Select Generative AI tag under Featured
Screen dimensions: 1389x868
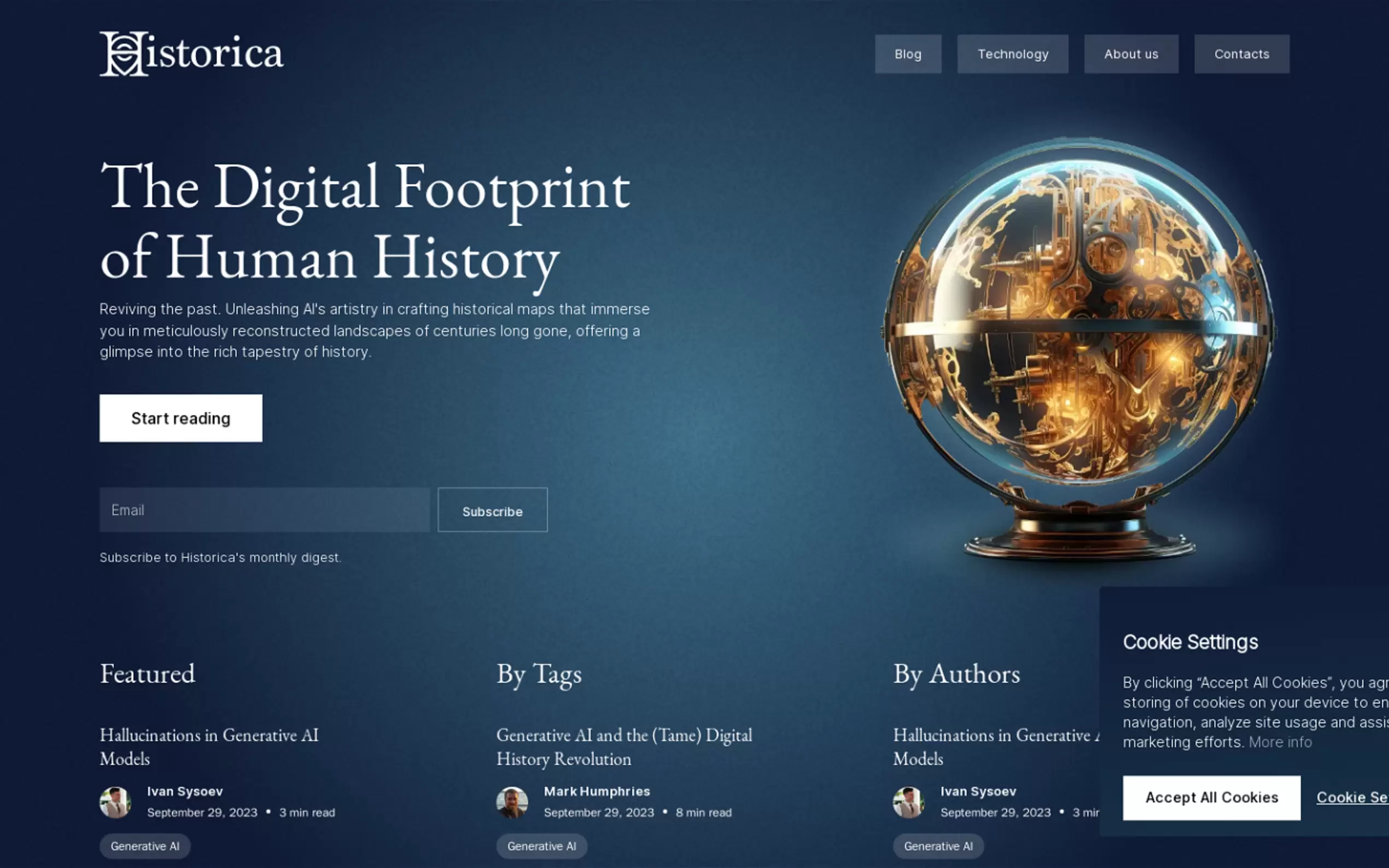[145, 846]
